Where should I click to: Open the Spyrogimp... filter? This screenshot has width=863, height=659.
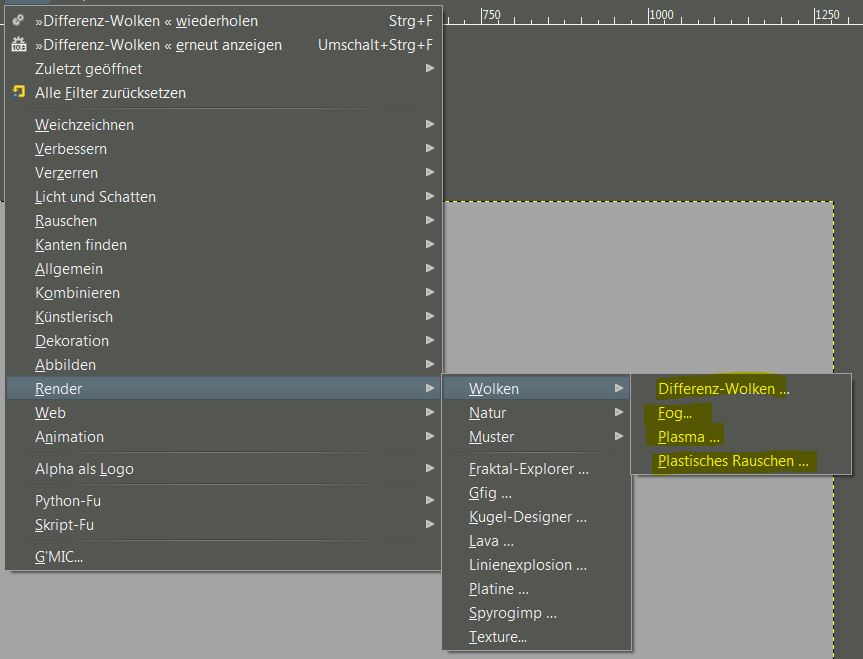(x=512, y=613)
